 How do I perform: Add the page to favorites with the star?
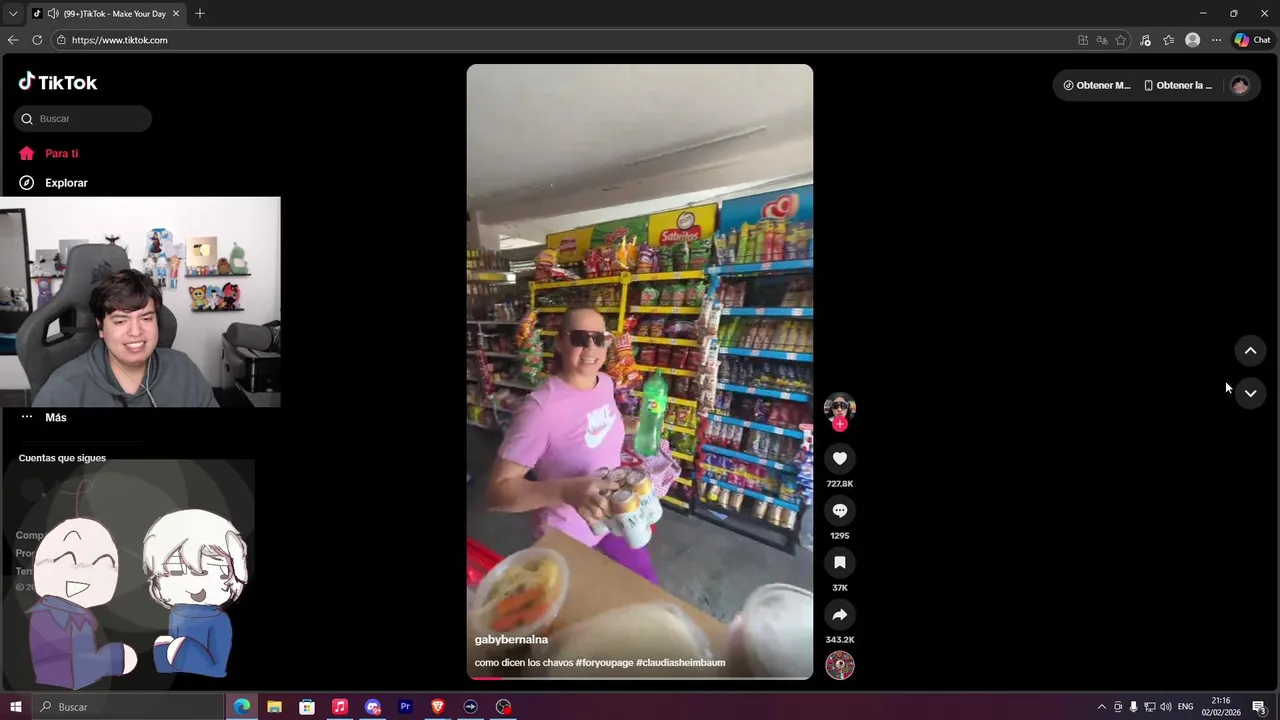(x=1121, y=40)
